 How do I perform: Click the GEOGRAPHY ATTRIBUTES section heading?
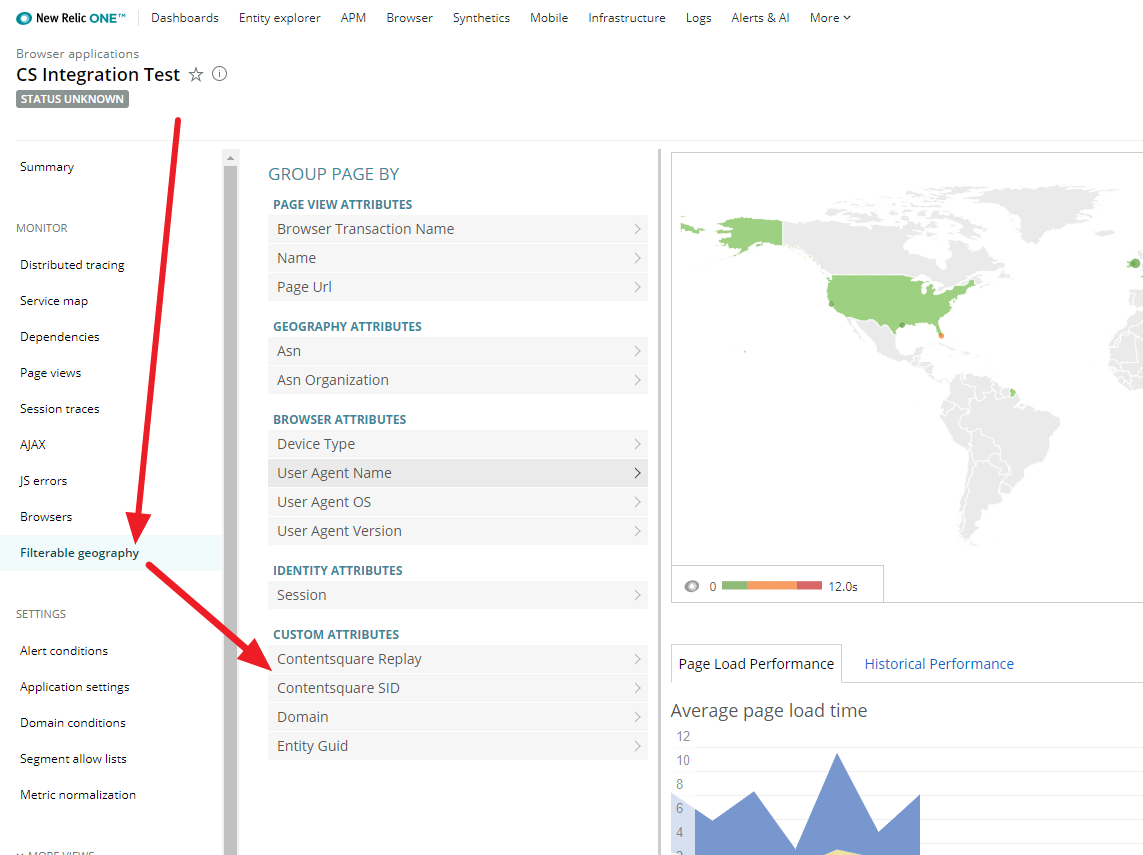coord(348,327)
